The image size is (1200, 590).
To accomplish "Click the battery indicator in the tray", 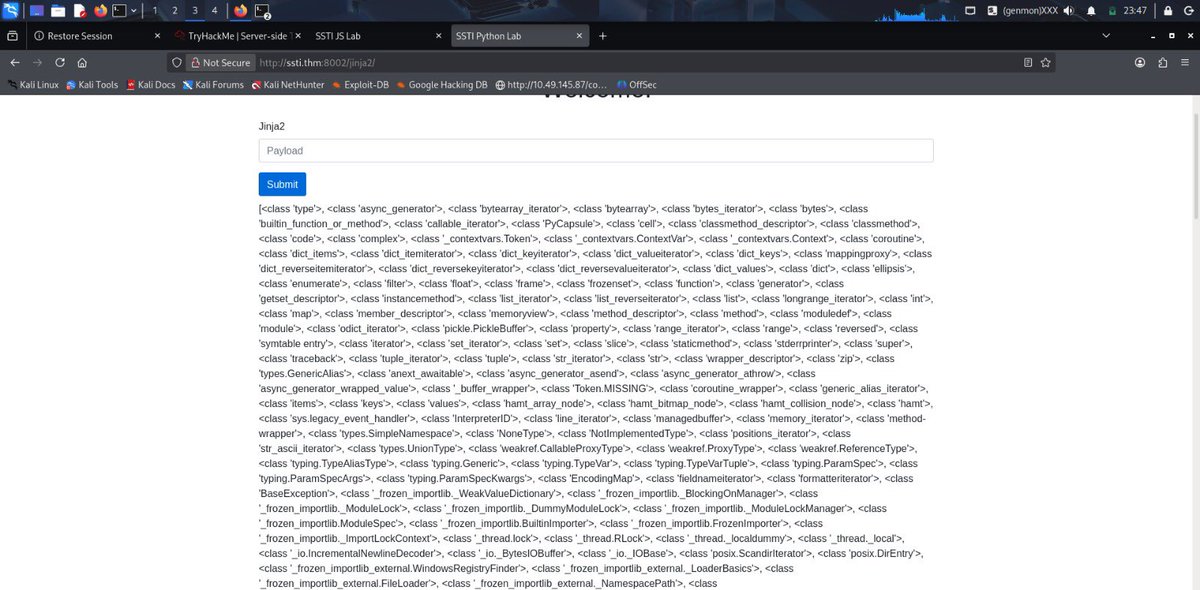I will (1113, 11).
